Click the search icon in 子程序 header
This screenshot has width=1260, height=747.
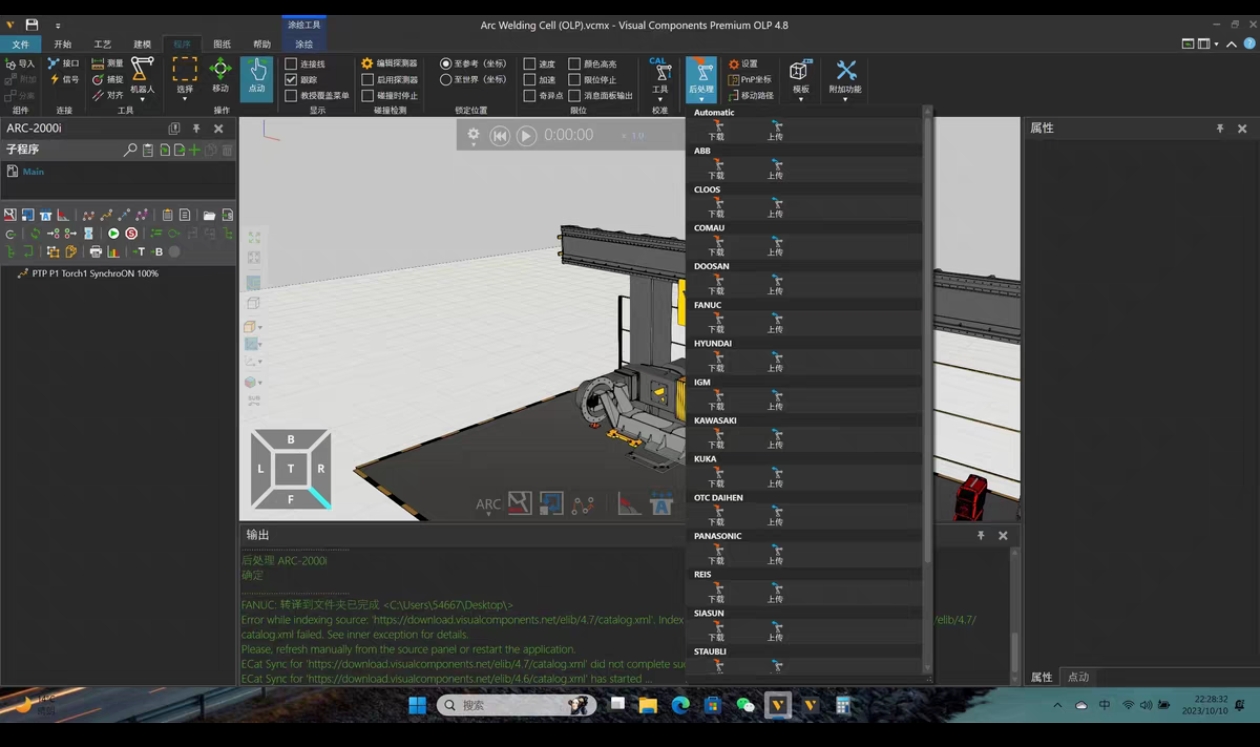130,150
